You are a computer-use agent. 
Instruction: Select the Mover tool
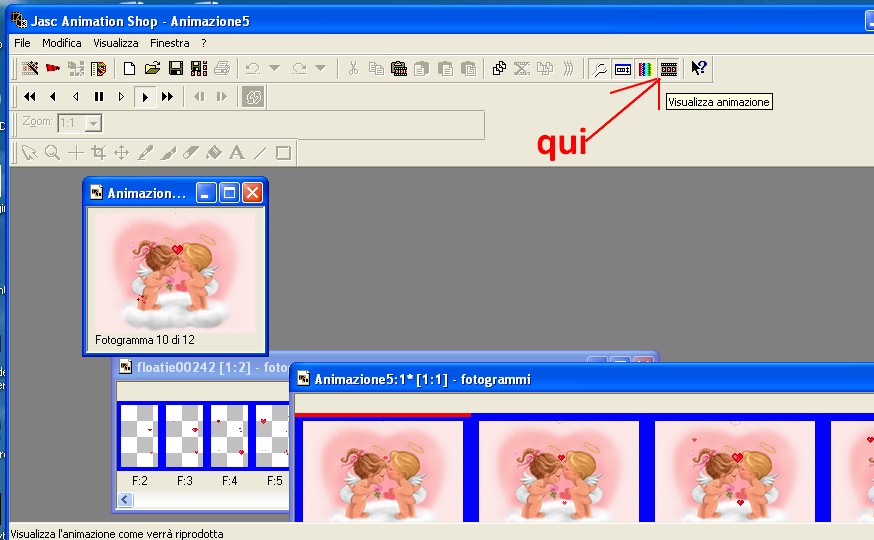[122, 152]
